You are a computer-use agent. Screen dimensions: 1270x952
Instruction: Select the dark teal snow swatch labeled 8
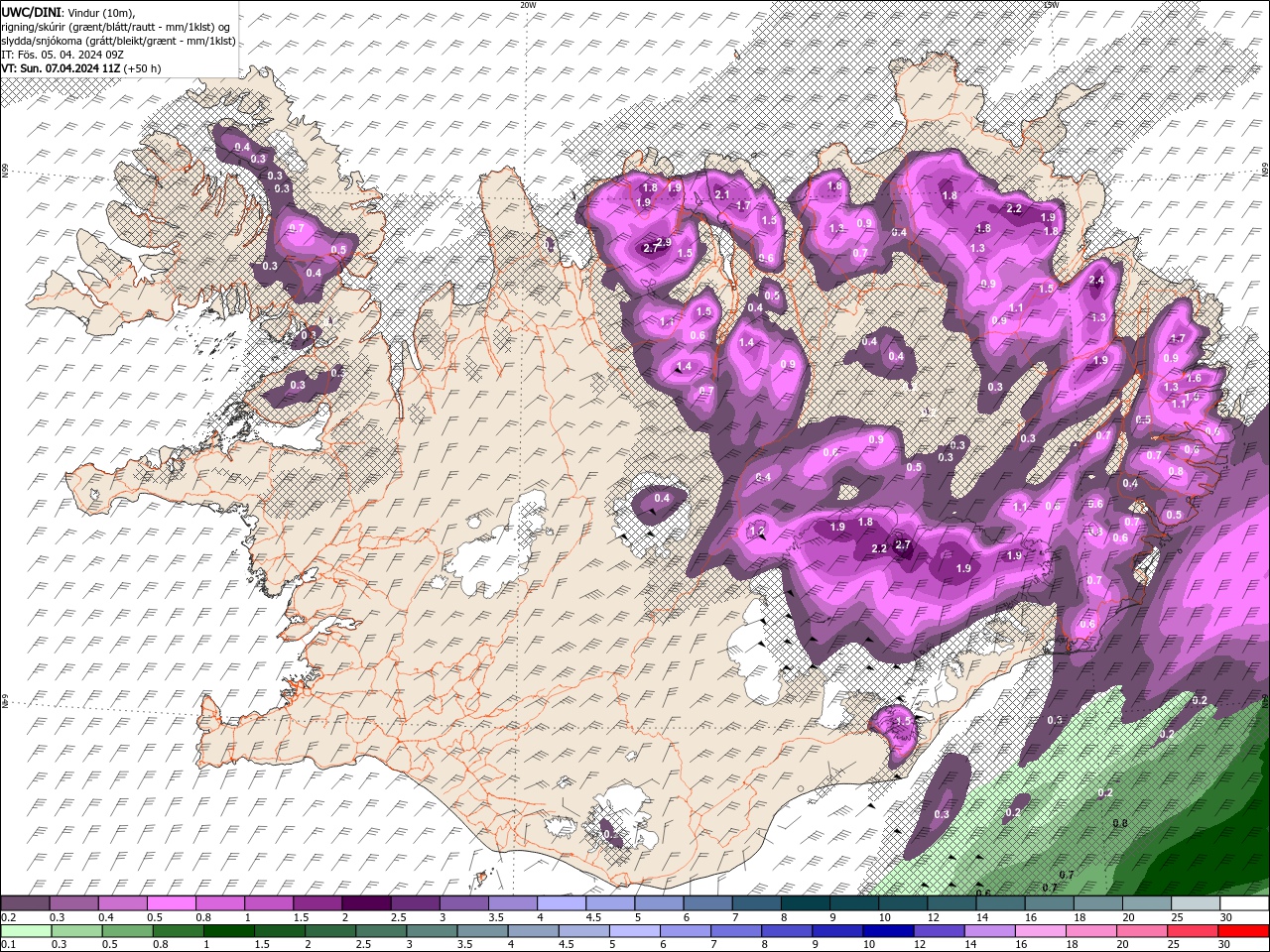point(805,902)
